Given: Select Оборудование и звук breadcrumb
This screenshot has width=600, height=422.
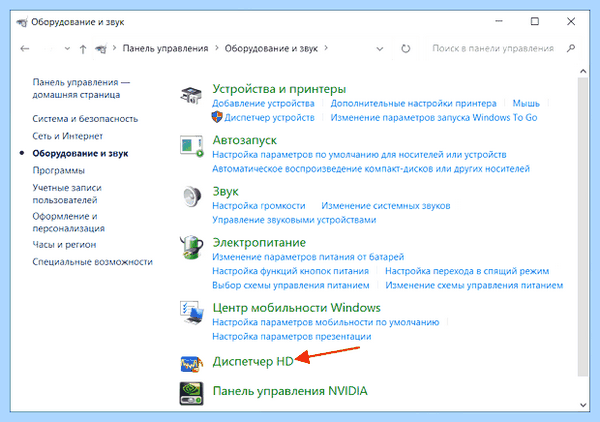Looking at the screenshot, I should pos(271,49).
